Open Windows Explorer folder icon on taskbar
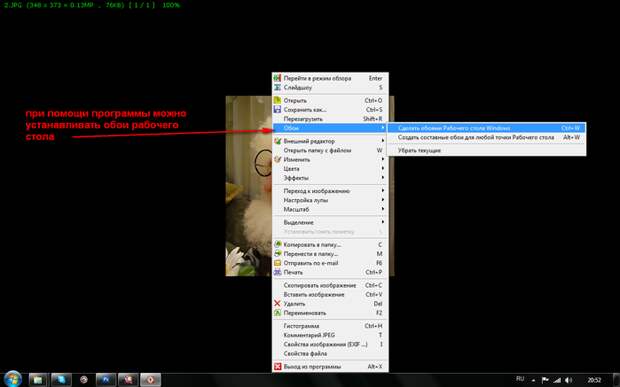This screenshot has width=620, height=387. pos(38,380)
